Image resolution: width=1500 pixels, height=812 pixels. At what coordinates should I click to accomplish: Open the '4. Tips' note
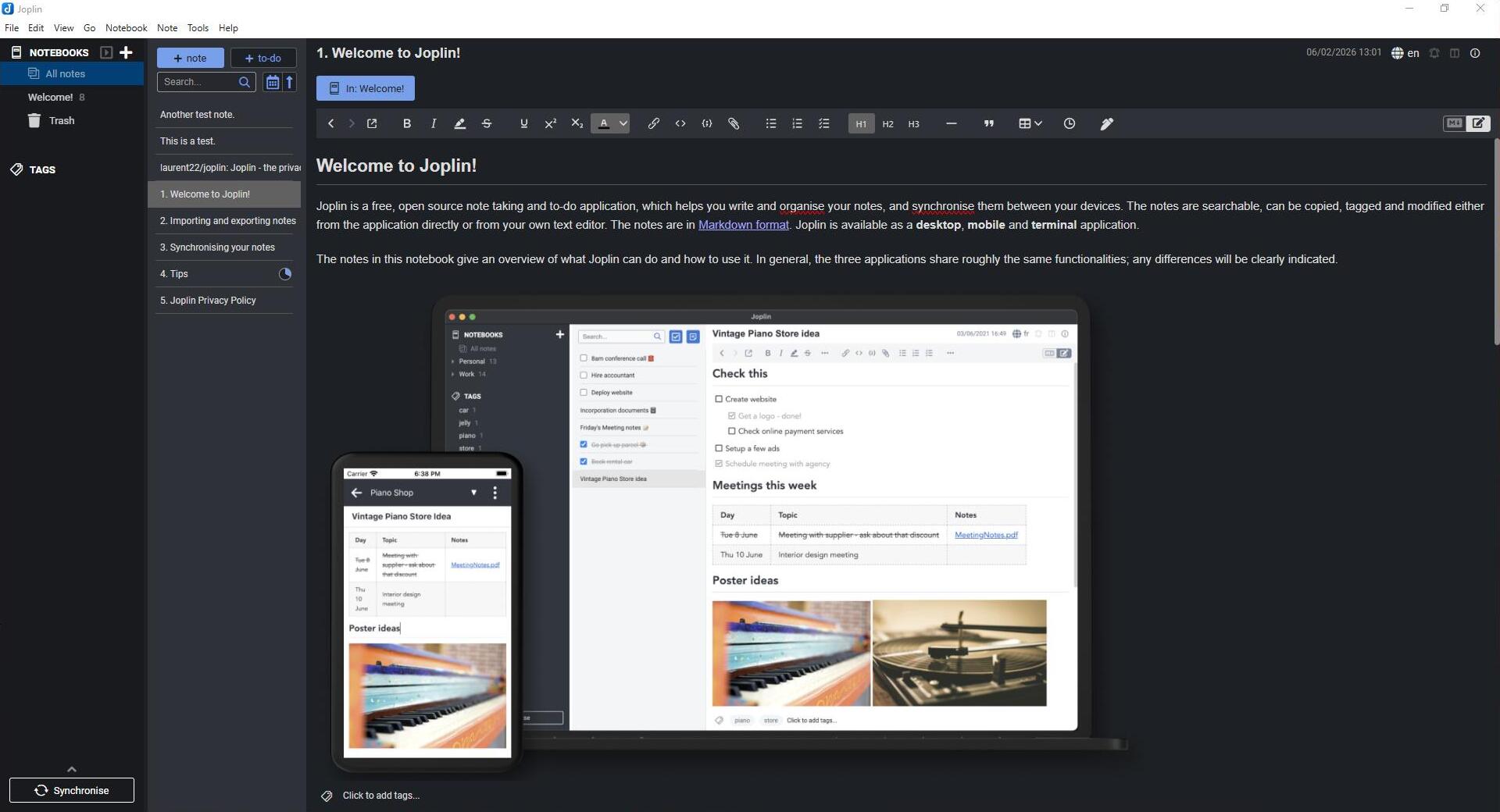[224, 274]
